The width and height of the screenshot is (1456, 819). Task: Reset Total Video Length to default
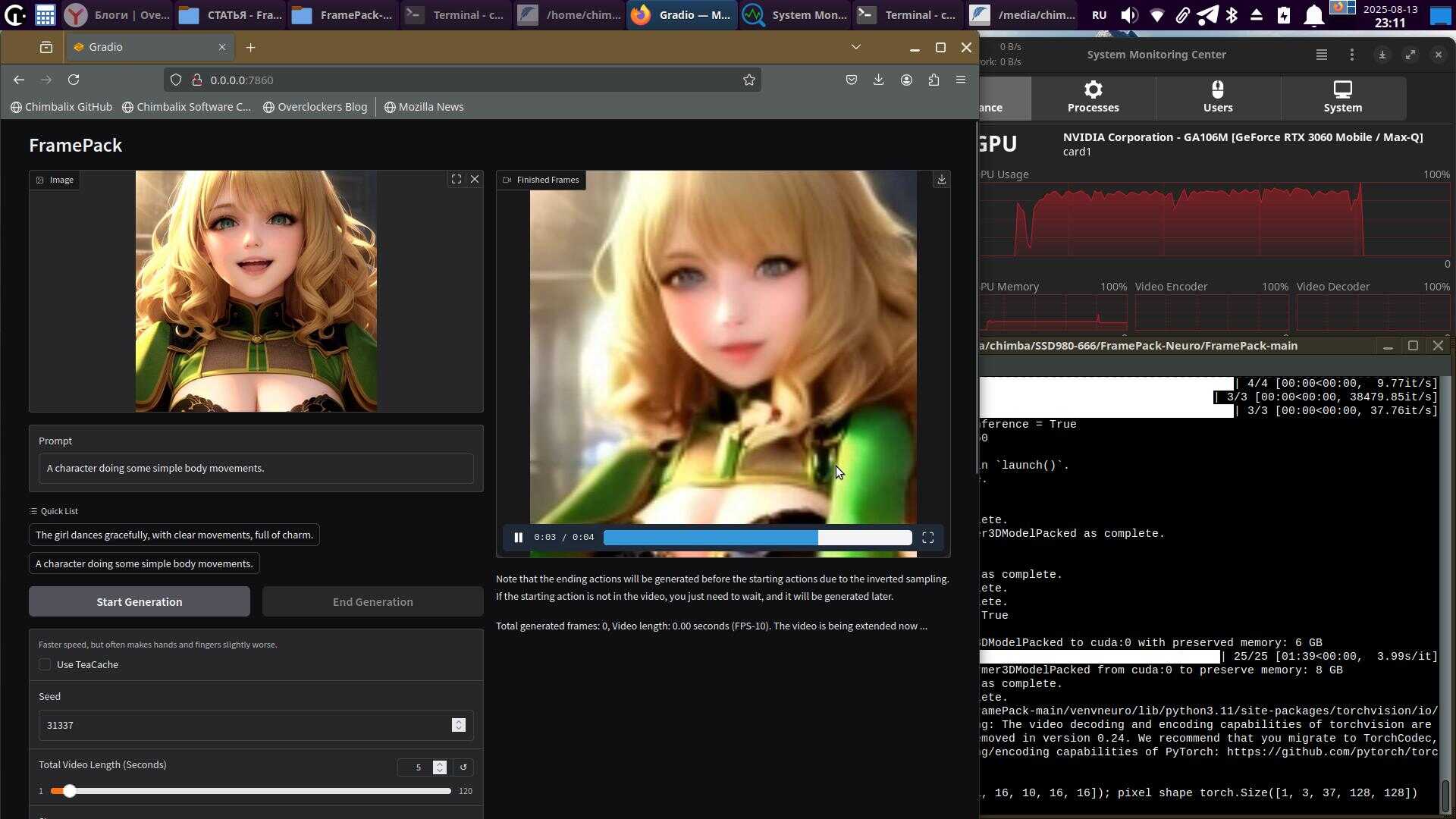click(463, 767)
